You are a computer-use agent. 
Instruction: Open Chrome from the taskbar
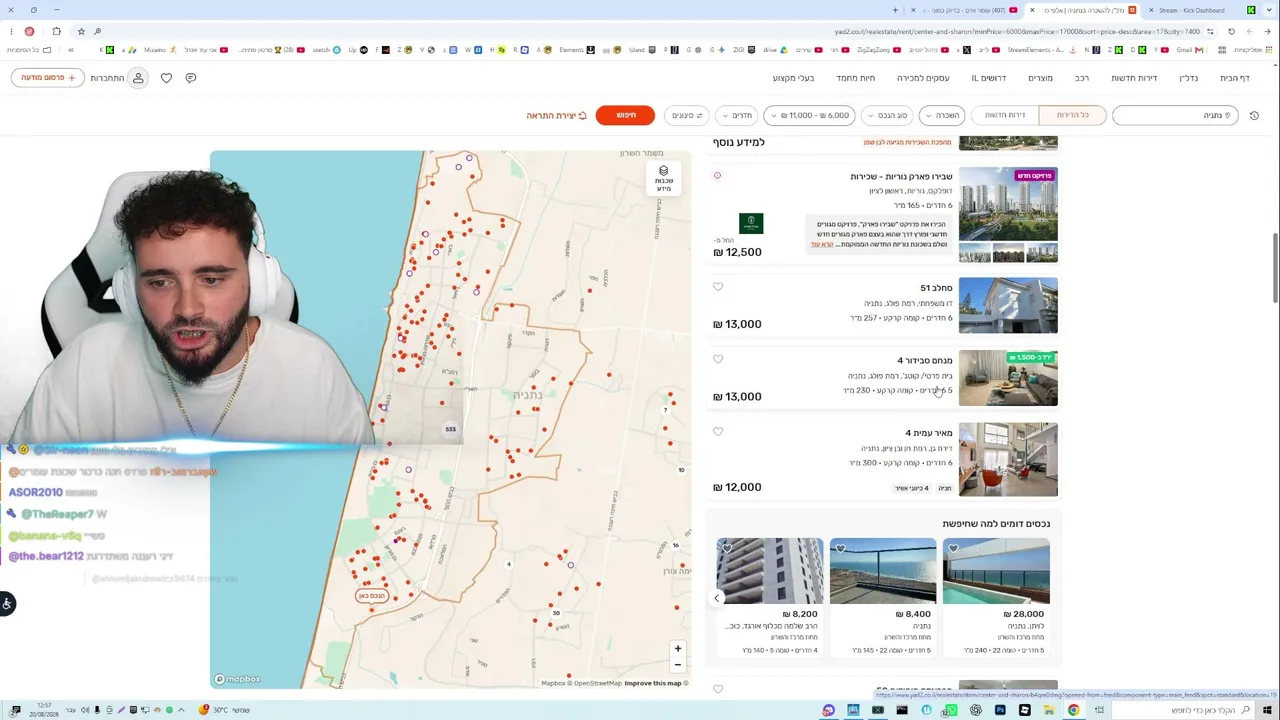tap(1073, 710)
